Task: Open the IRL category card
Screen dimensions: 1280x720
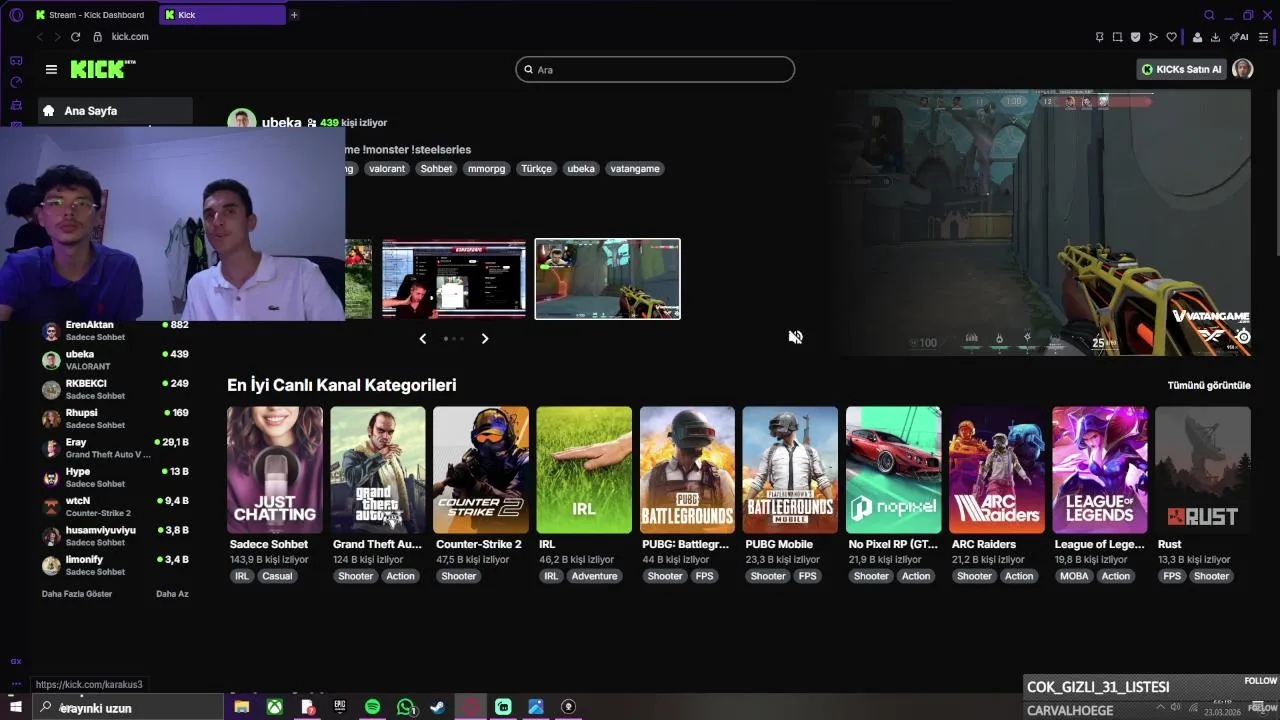Action: (x=584, y=470)
